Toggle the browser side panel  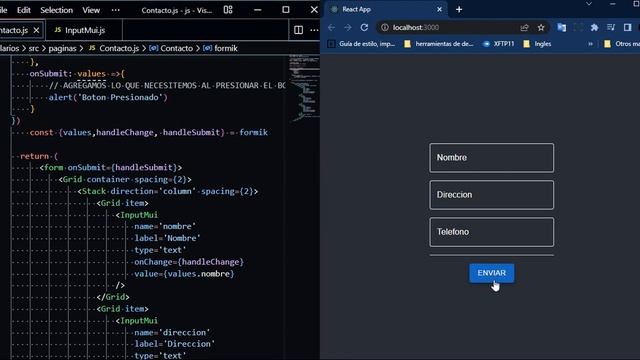pos(627,27)
